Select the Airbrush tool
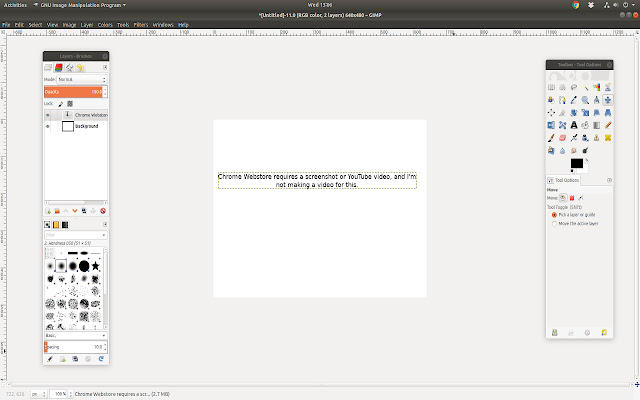 click(574, 138)
